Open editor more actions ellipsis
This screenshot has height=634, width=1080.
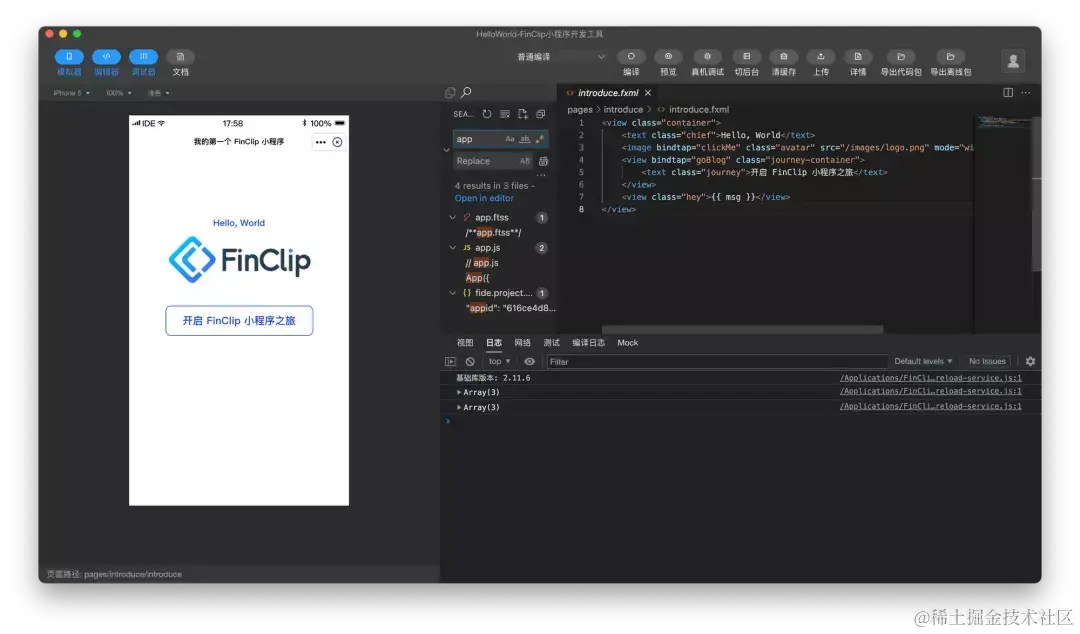point(1026,93)
